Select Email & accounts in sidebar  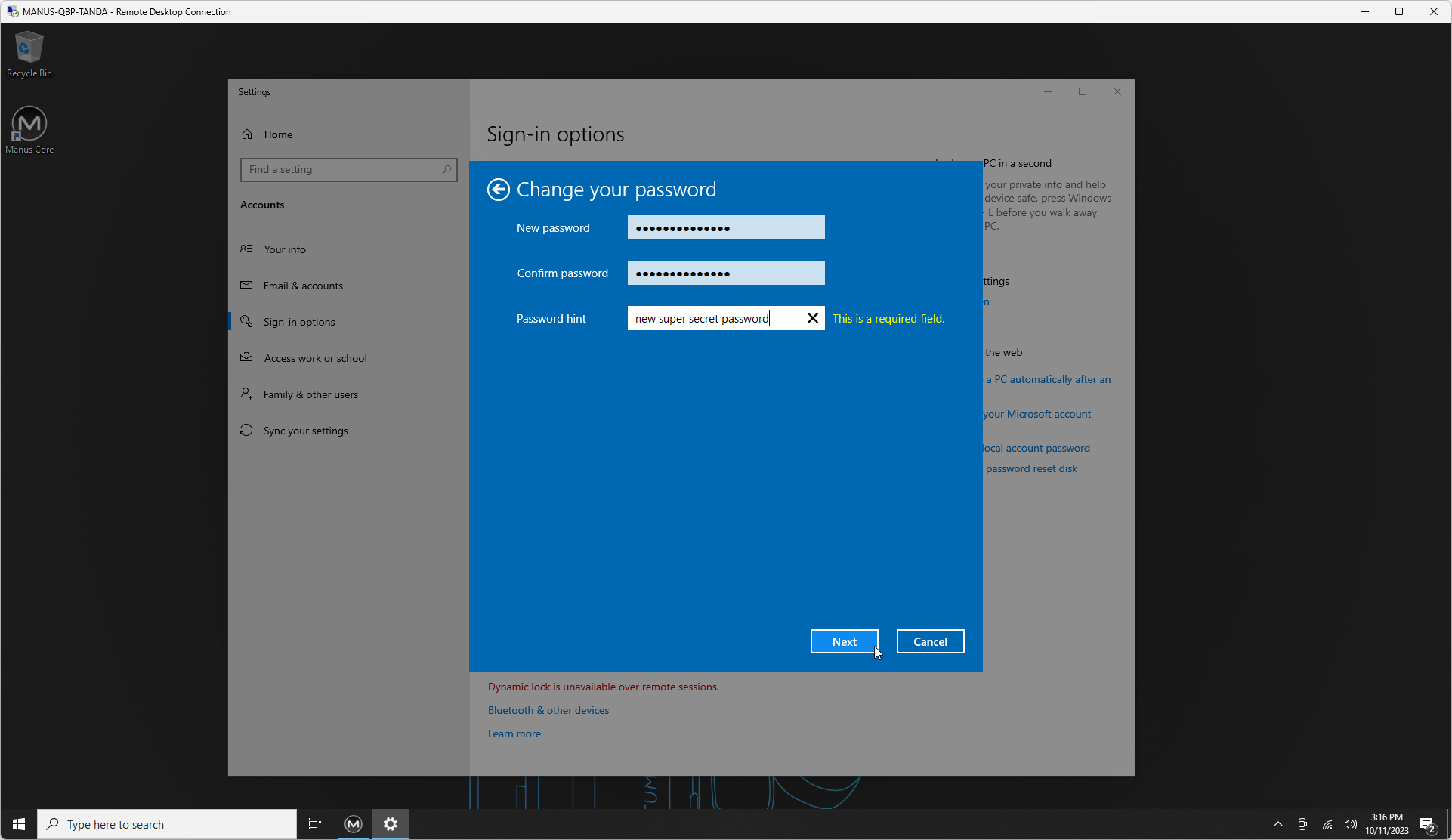pyautogui.click(x=303, y=286)
